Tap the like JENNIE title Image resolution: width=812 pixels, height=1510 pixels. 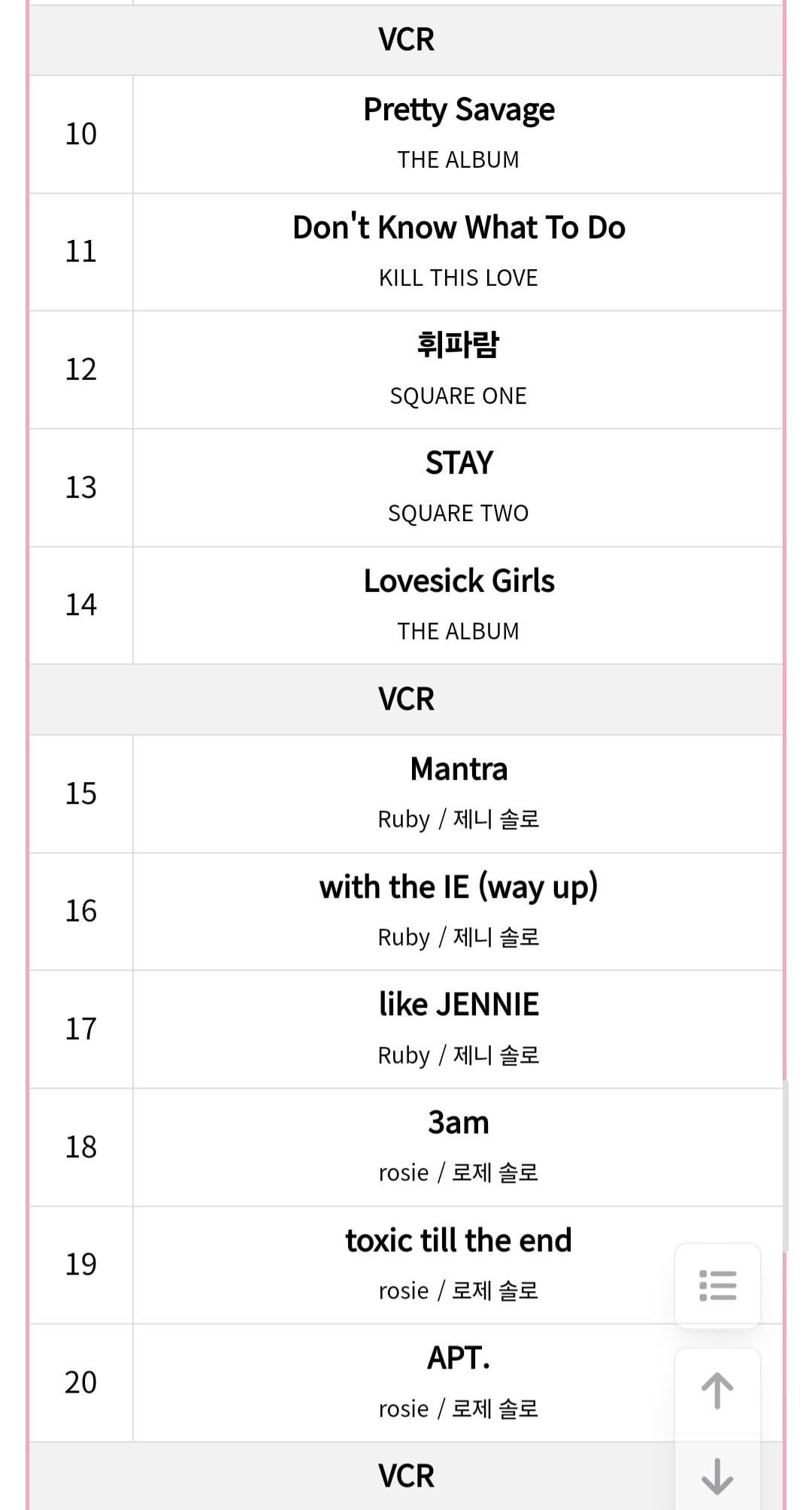click(459, 1005)
